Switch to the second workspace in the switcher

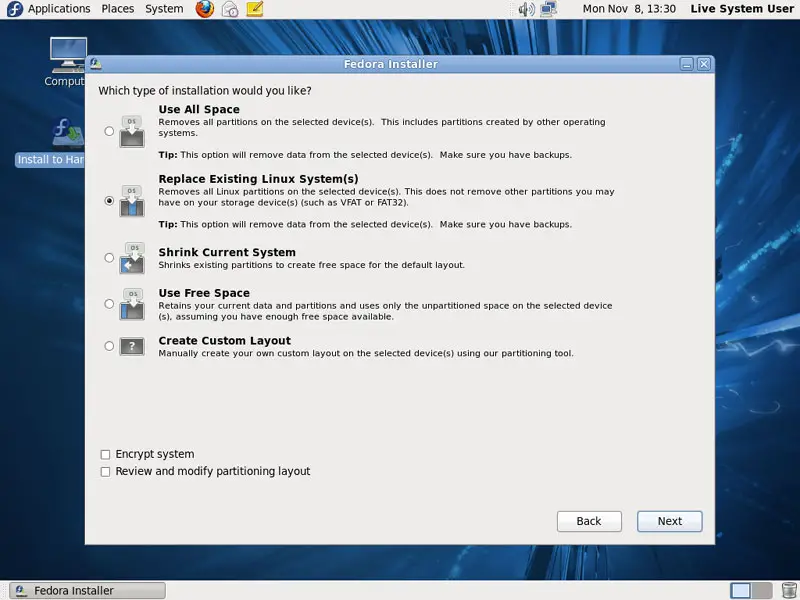[761, 590]
